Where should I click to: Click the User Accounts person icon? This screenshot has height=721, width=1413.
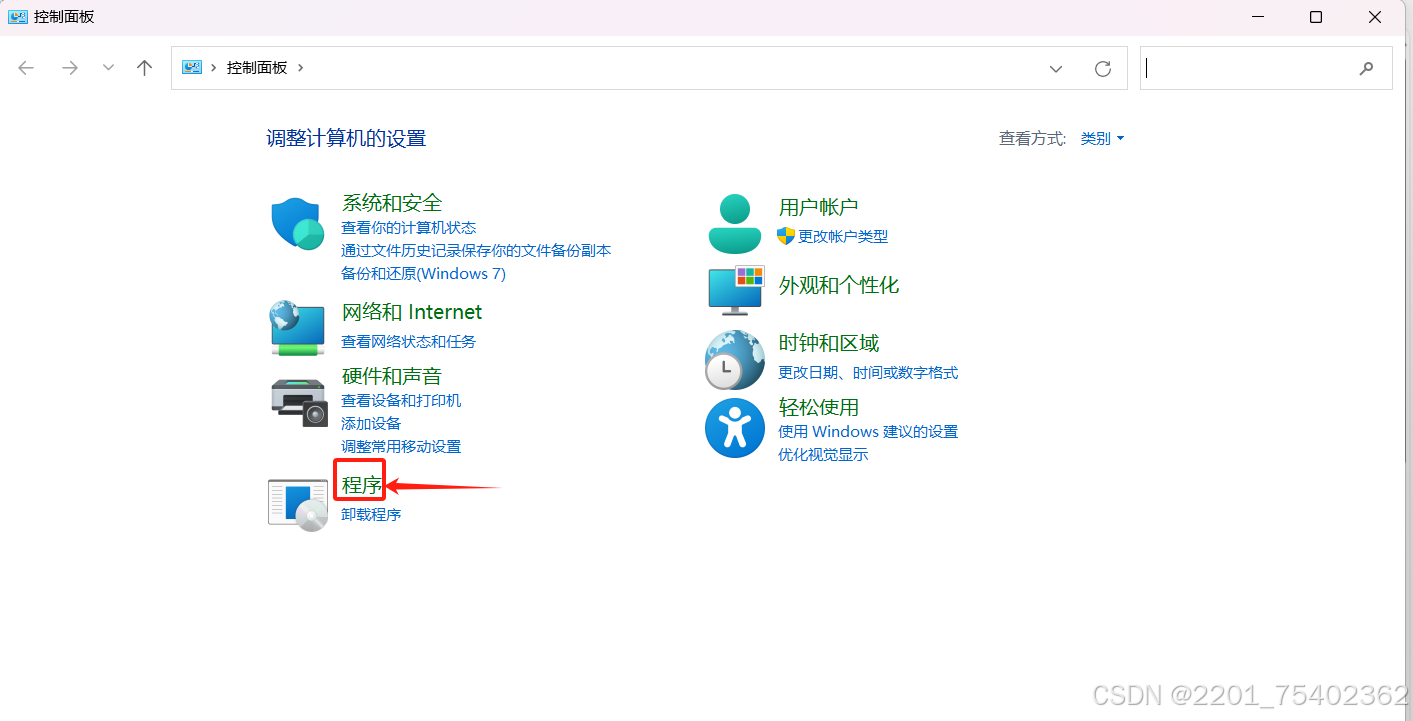click(735, 223)
